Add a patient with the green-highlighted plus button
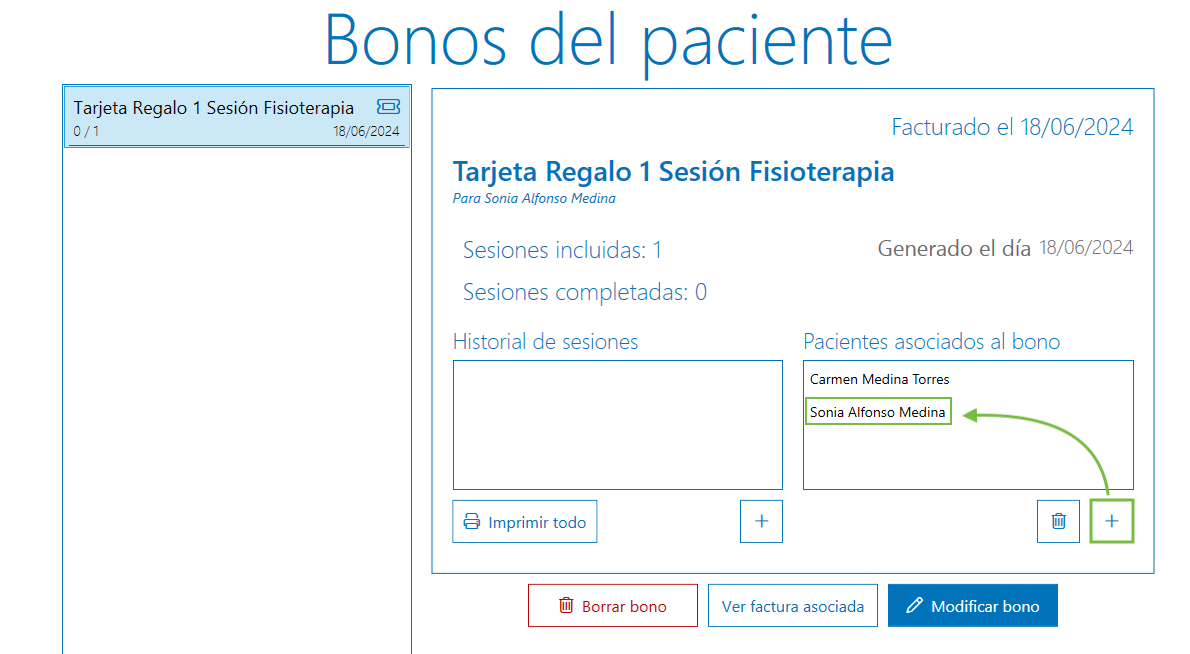The image size is (1190, 654). (1111, 522)
